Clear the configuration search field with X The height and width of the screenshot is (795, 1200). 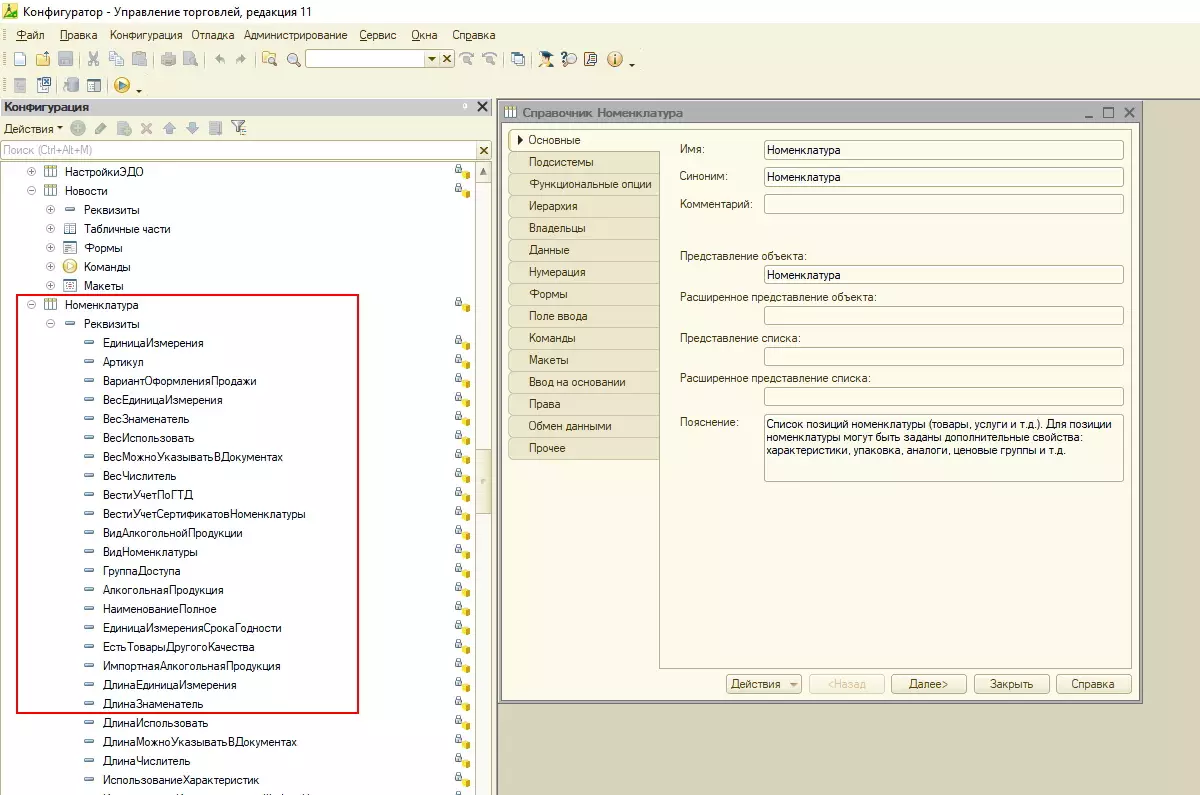point(484,150)
